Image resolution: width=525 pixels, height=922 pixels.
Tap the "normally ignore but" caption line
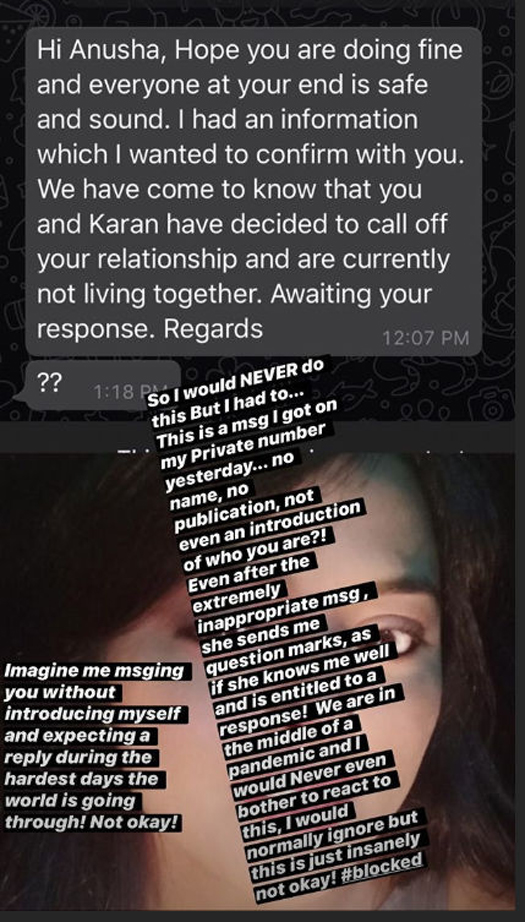click(332, 828)
